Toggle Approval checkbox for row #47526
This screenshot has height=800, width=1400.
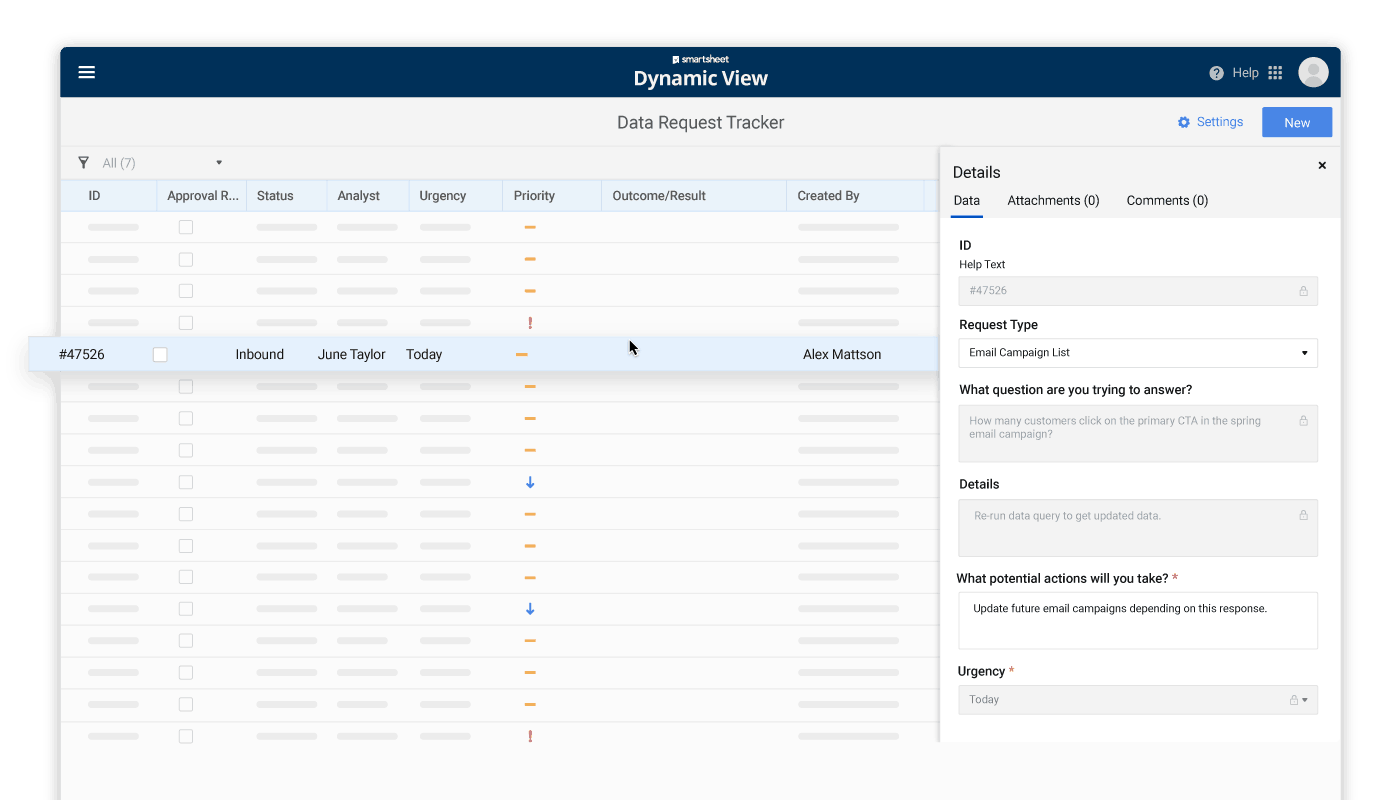pos(160,355)
